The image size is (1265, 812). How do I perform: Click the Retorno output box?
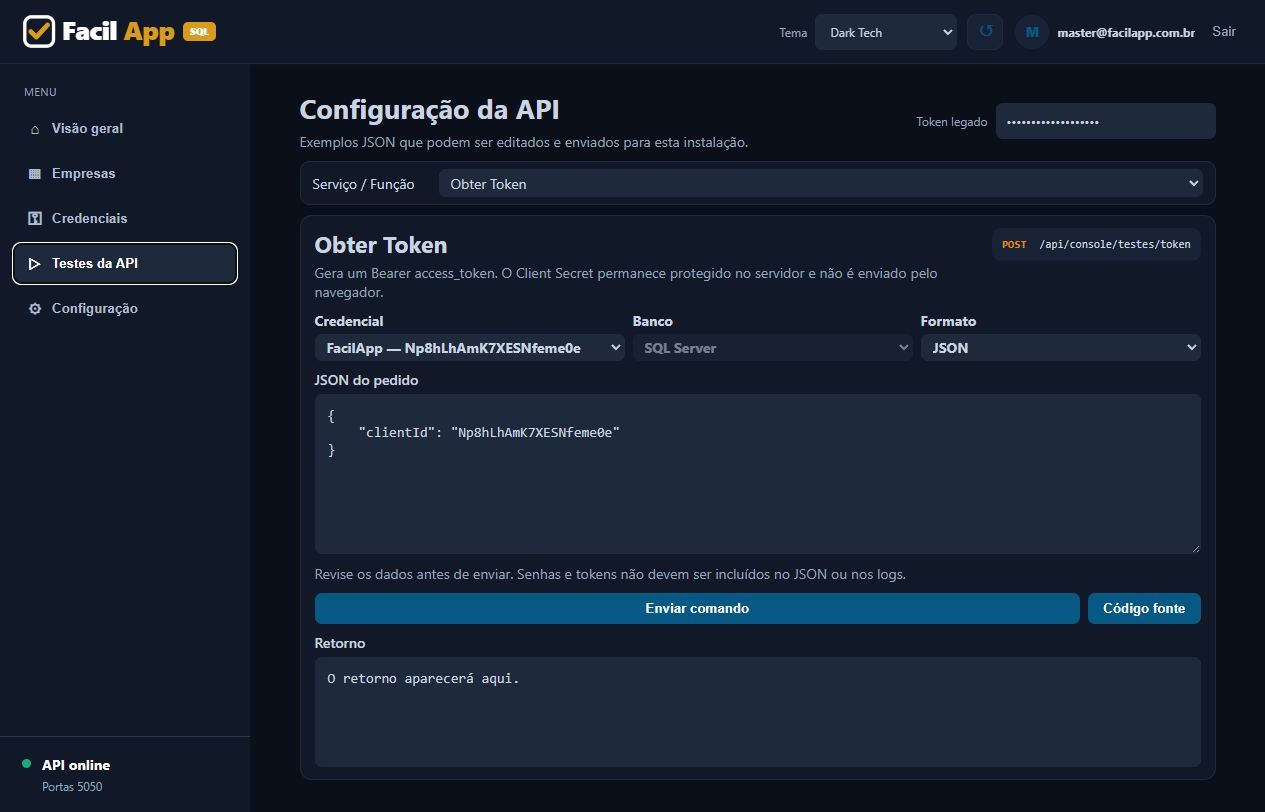(758, 712)
